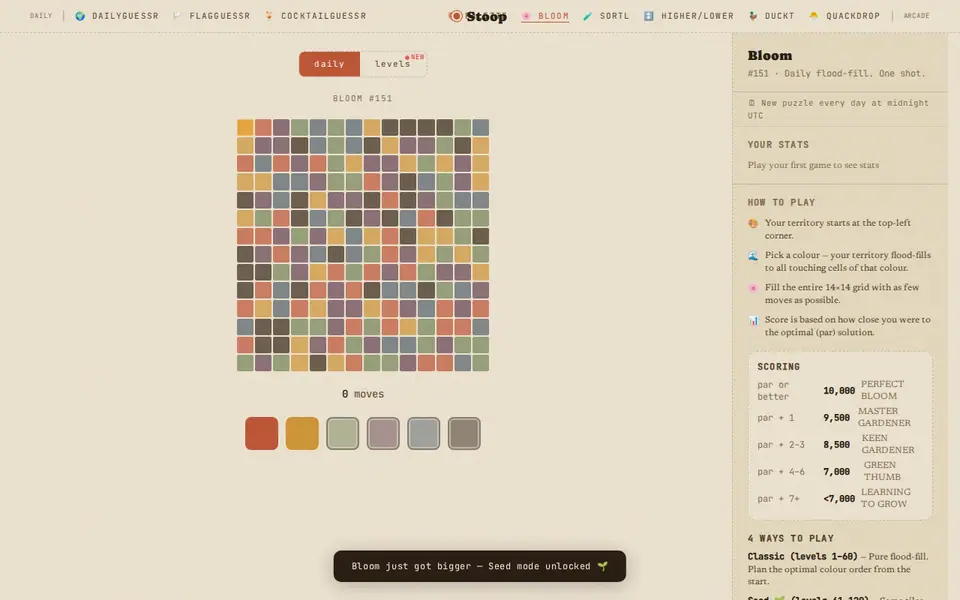This screenshot has width=960, height=600.
Task: Click the Bloom flower icon in navigation
Action: (526, 16)
